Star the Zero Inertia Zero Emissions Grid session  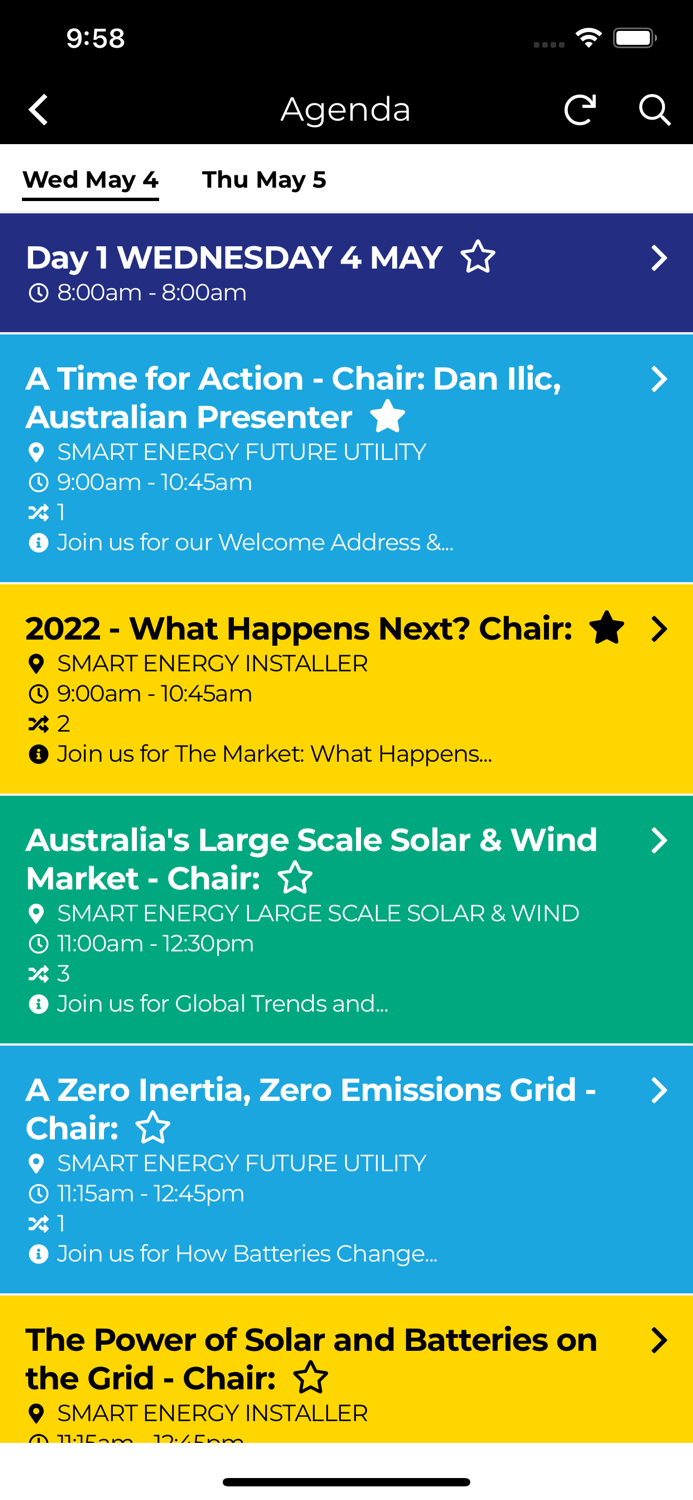click(x=153, y=1127)
